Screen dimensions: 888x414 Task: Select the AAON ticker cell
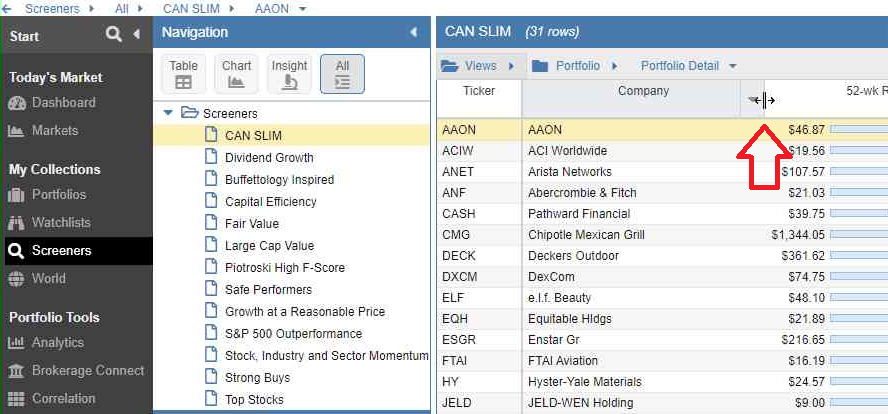point(479,130)
